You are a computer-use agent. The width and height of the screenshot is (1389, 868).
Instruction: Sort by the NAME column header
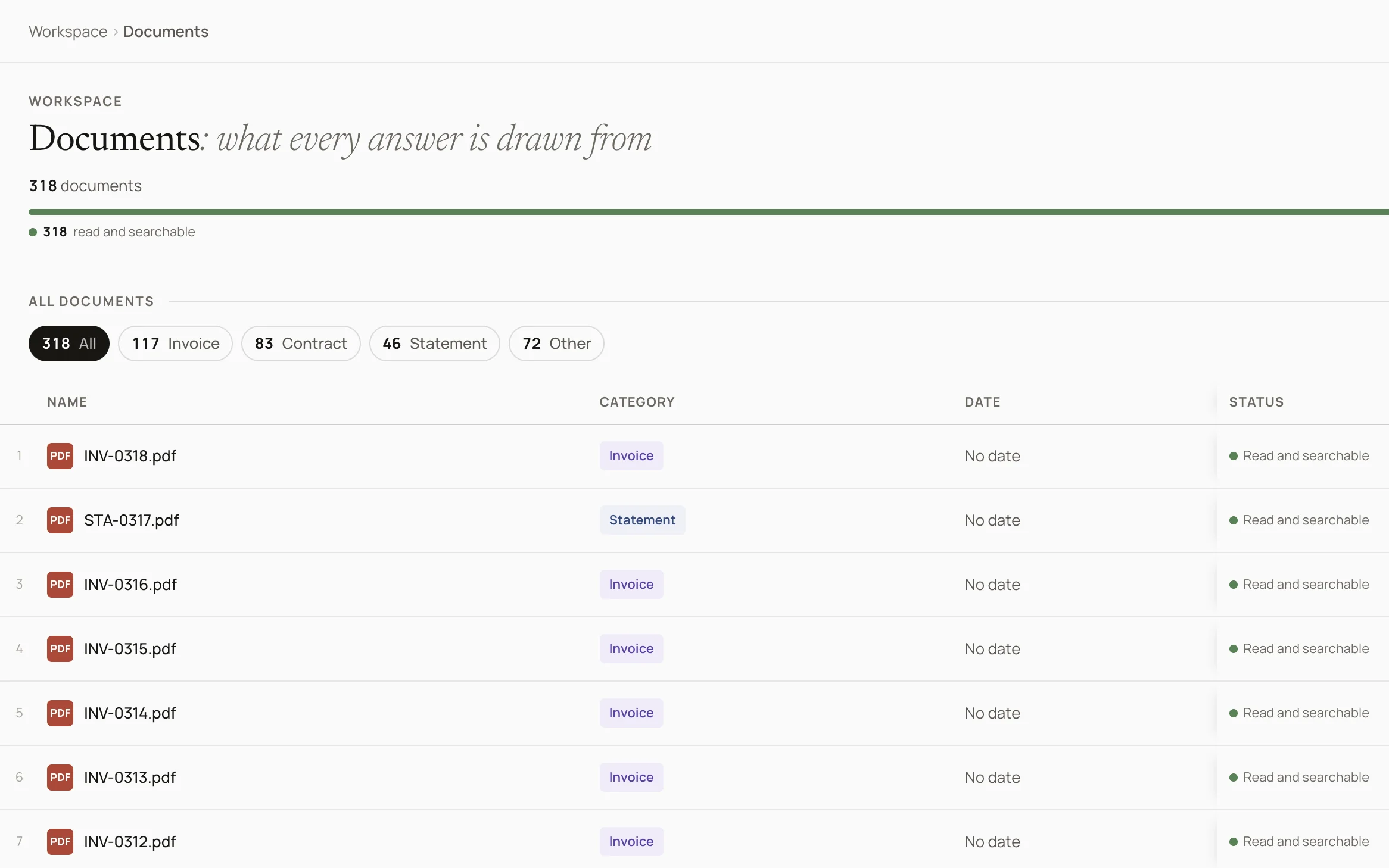pos(67,402)
